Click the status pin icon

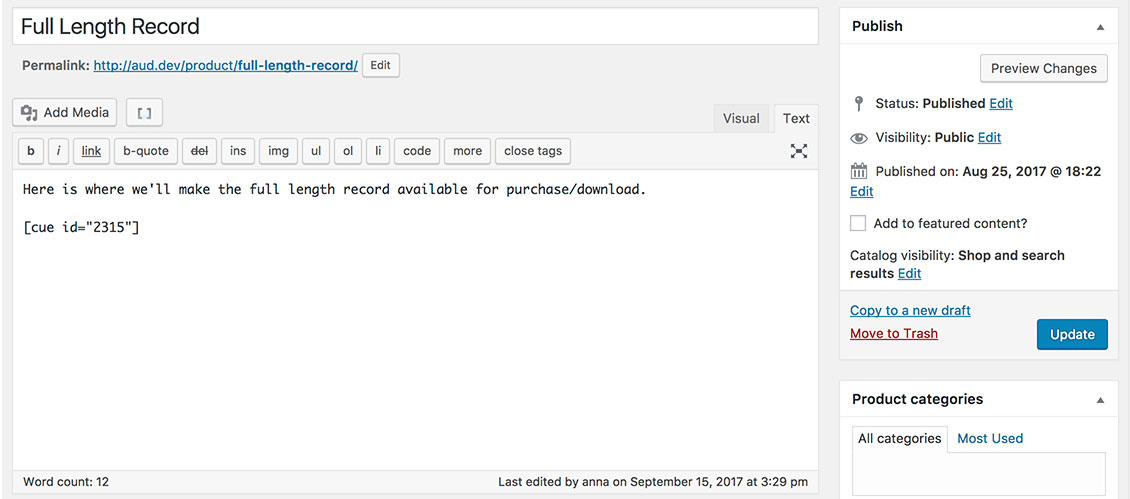click(858, 104)
